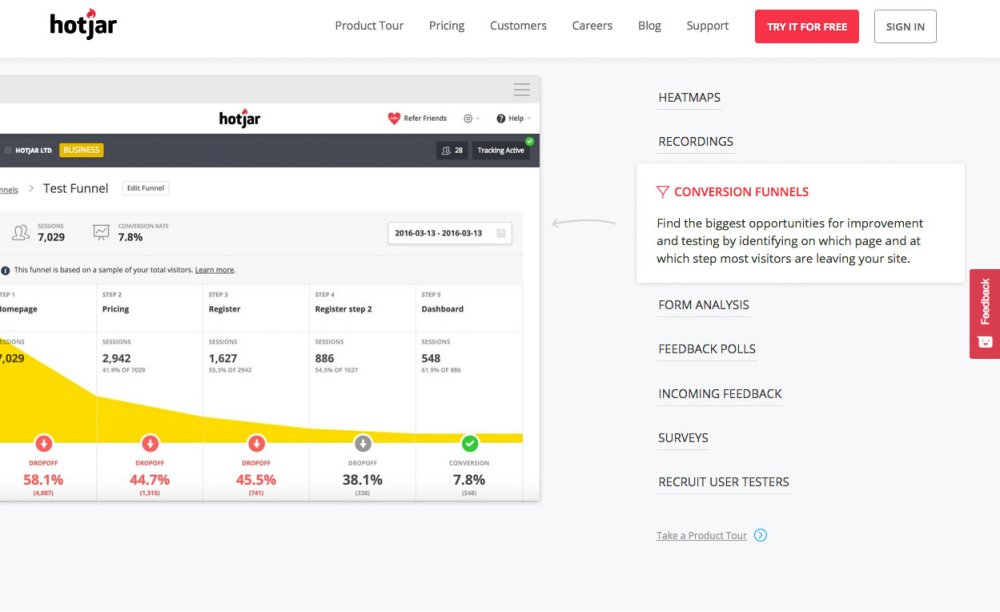Click the 58.1% dropoff percentage

43,480
